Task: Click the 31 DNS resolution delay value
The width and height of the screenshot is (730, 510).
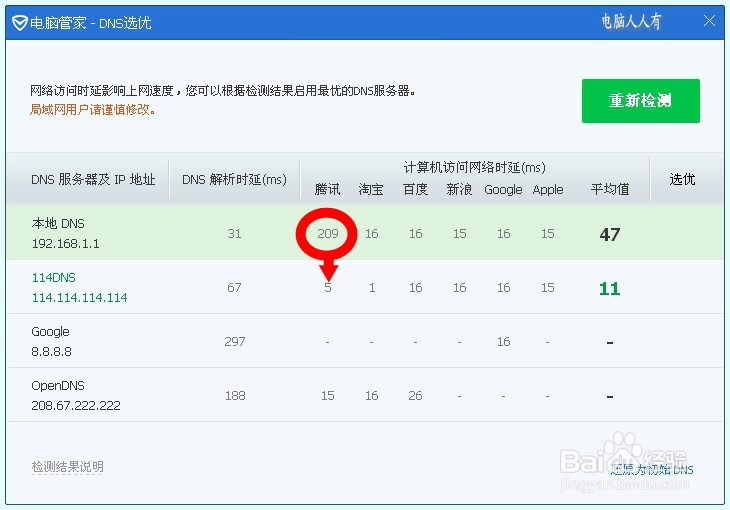Action: point(234,233)
